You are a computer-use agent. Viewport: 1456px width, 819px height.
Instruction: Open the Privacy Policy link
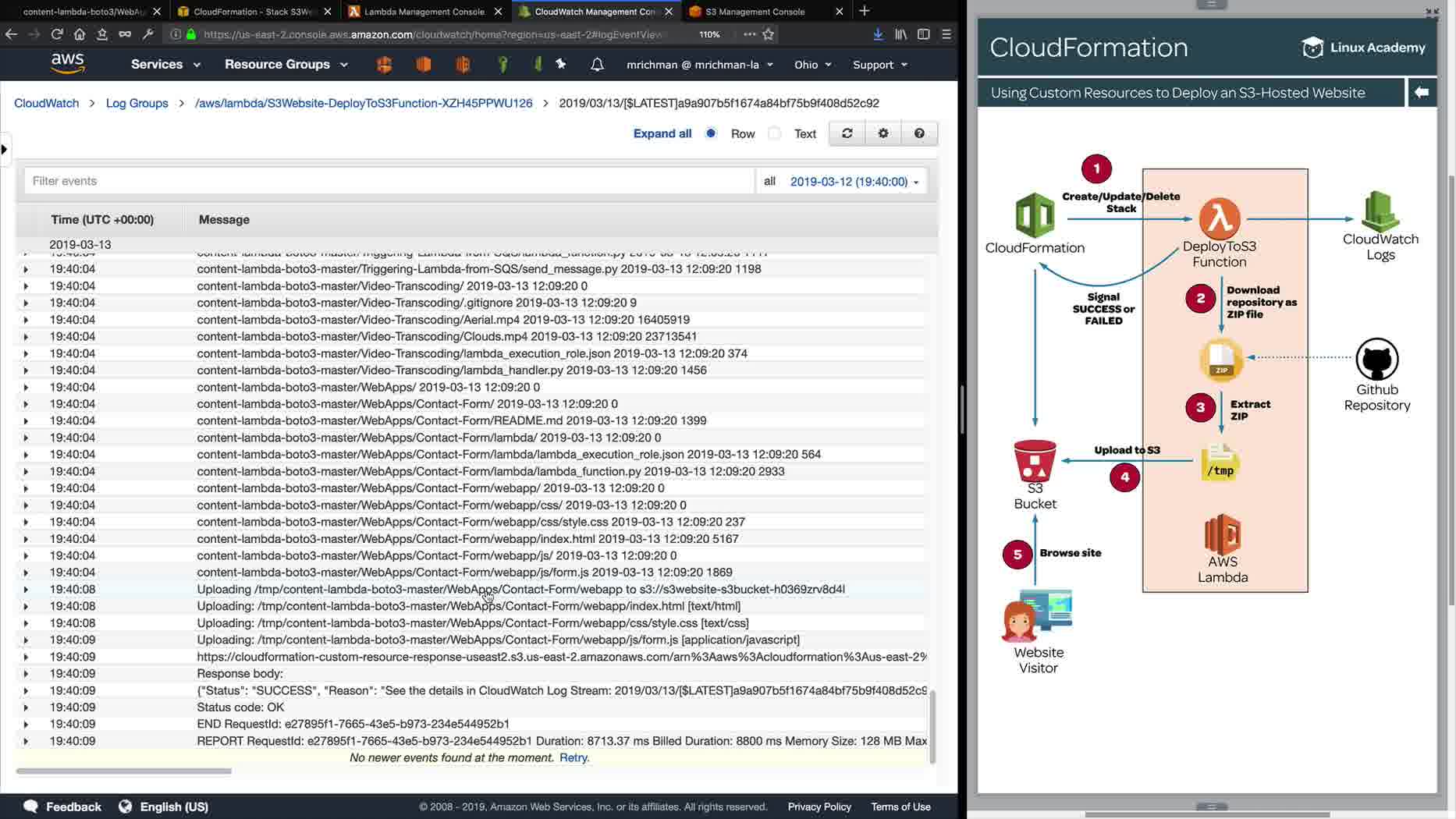(x=819, y=807)
